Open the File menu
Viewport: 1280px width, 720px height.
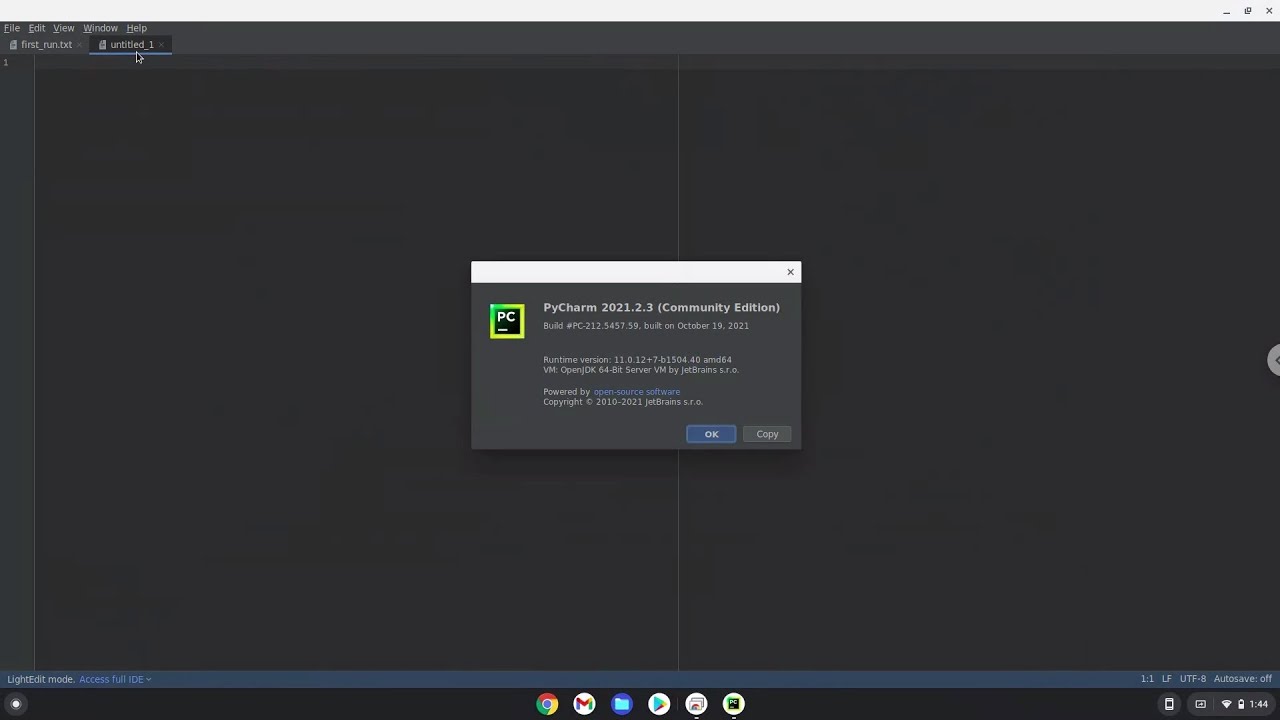(x=12, y=28)
